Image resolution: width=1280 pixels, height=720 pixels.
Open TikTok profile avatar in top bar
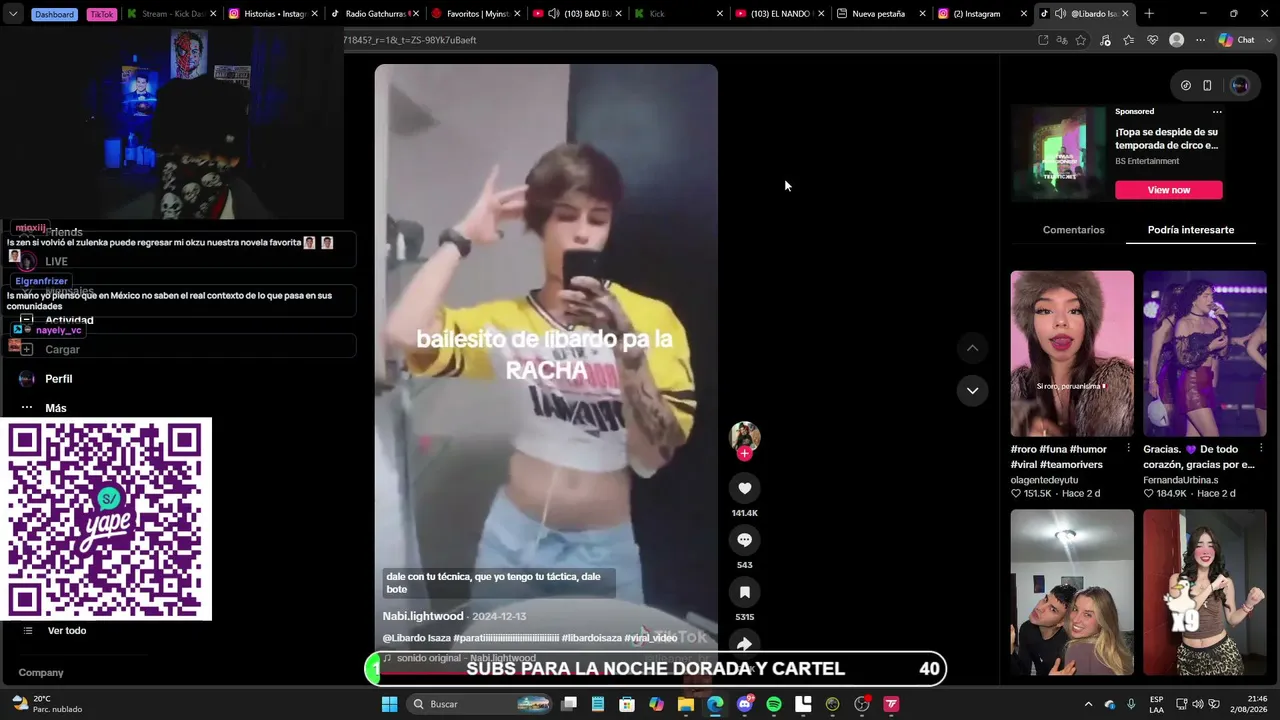(x=1240, y=85)
